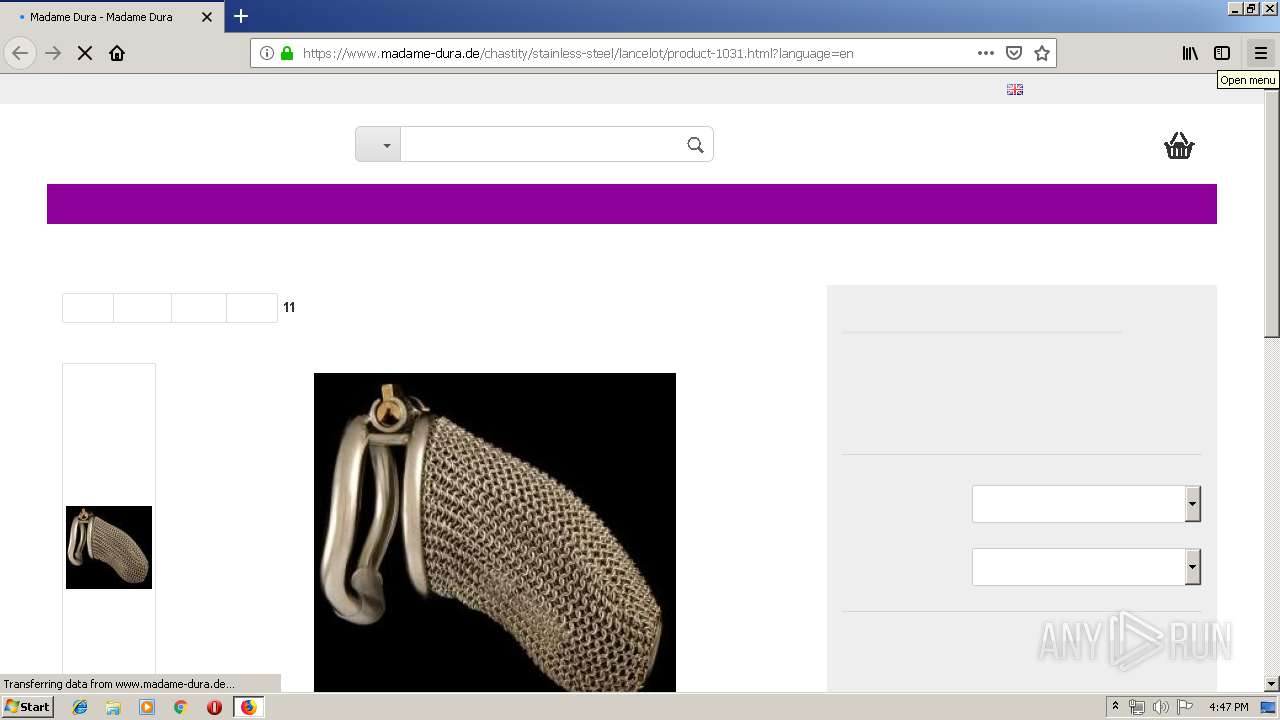The image size is (1280, 720).
Task: Launch Internet Explorer from taskbar
Action: [x=80, y=707]
